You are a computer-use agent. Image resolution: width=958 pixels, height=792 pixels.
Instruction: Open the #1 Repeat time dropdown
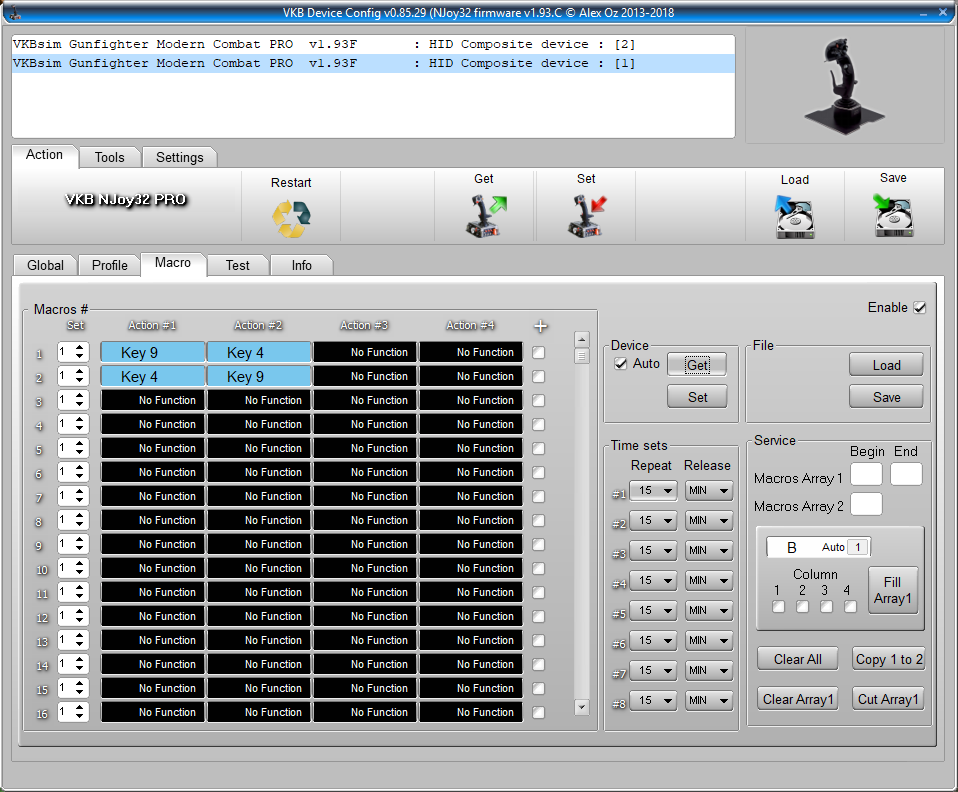653,491
